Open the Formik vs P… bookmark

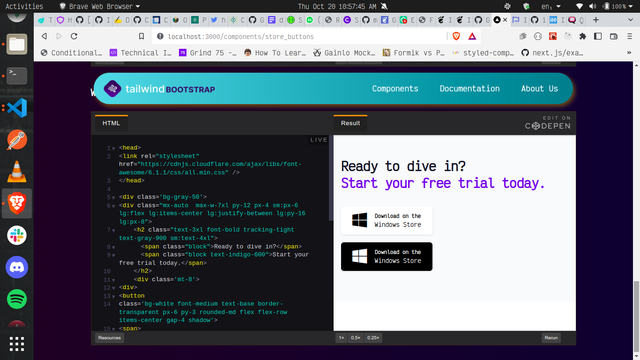tap(414, 53)
